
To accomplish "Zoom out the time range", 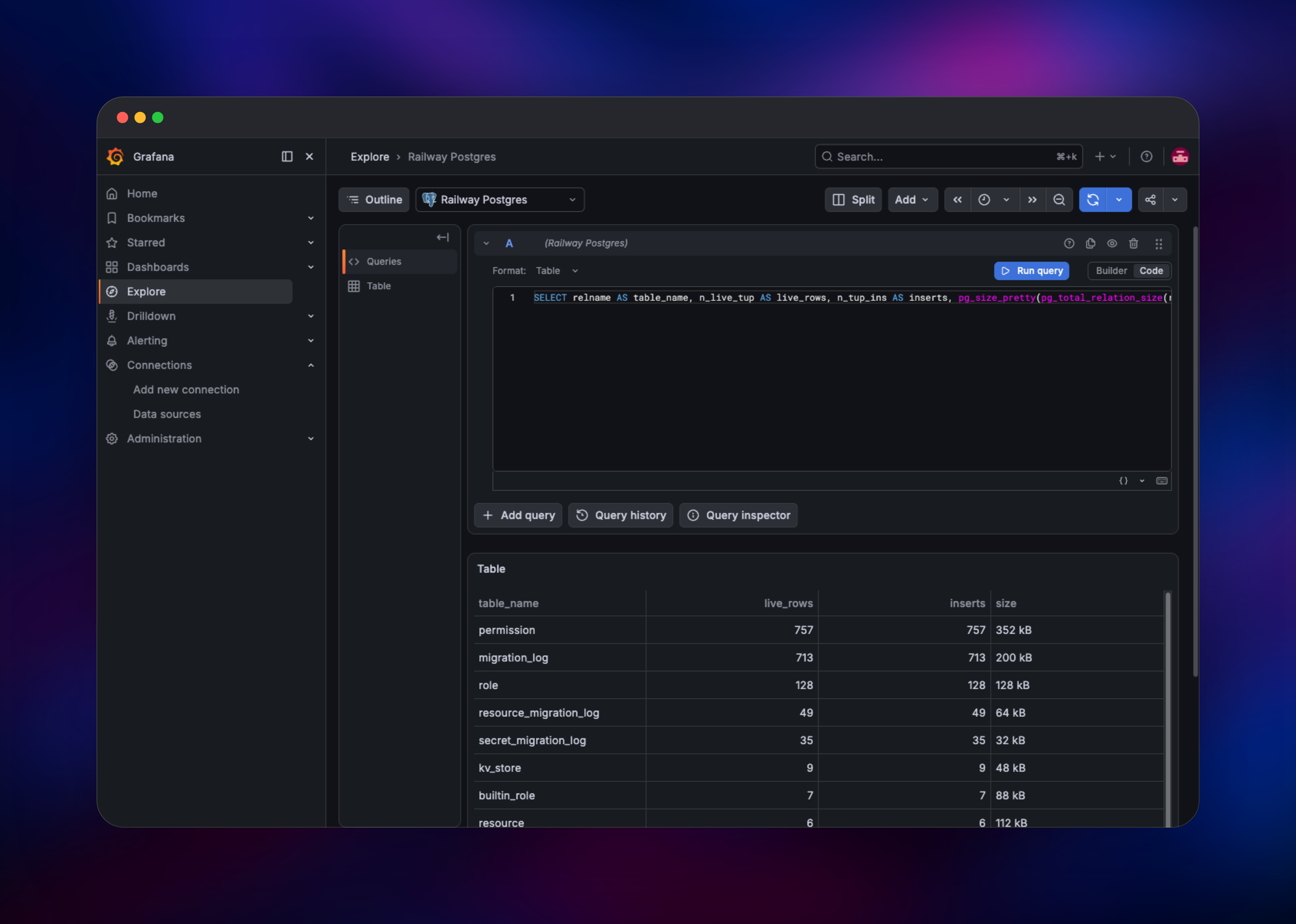I will pyautogui.click(x=1059, y=200).
